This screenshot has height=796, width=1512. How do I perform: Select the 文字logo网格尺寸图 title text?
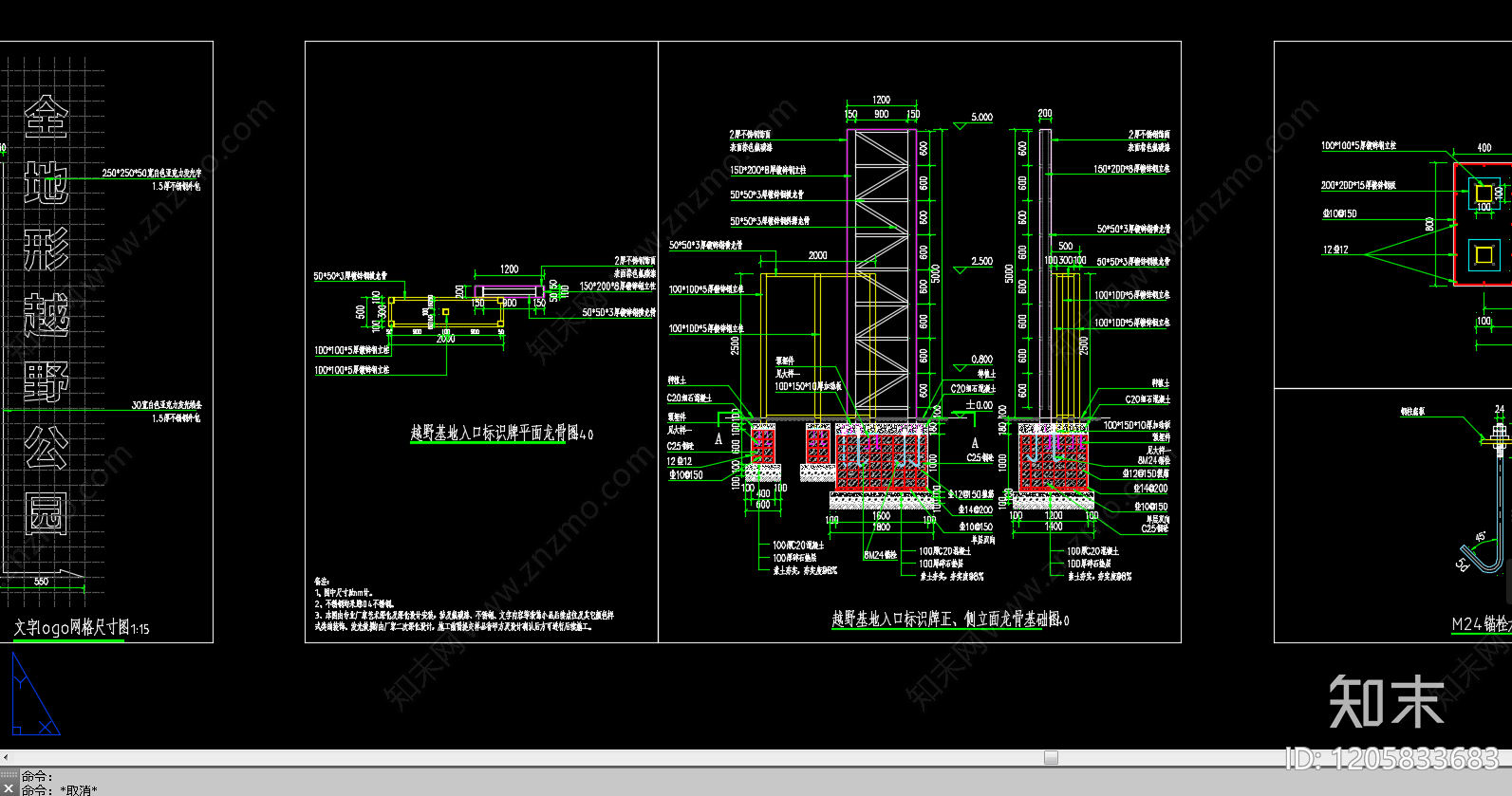coord(81,628)
